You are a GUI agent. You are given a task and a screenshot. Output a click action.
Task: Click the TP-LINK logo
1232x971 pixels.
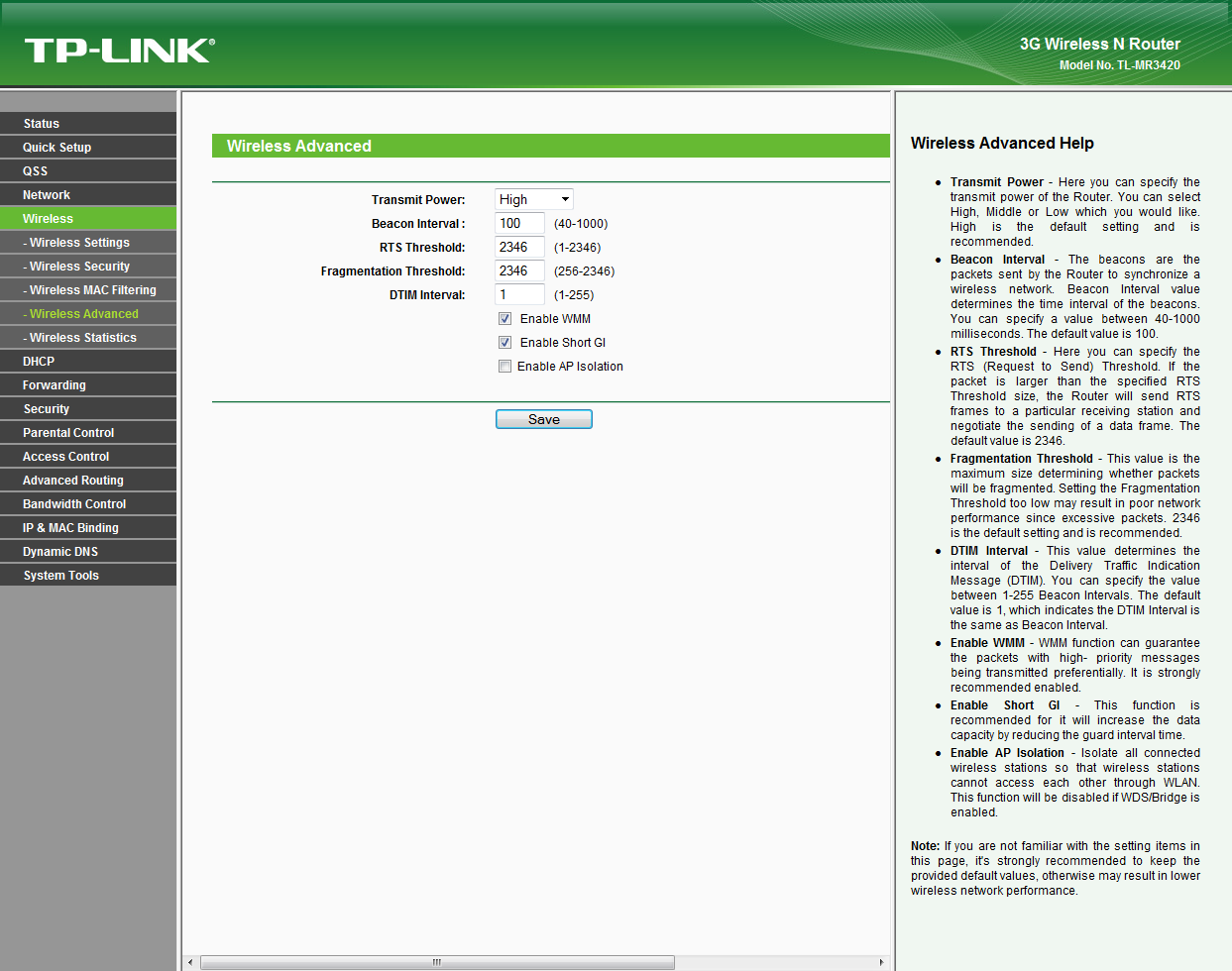pos(119,51)
